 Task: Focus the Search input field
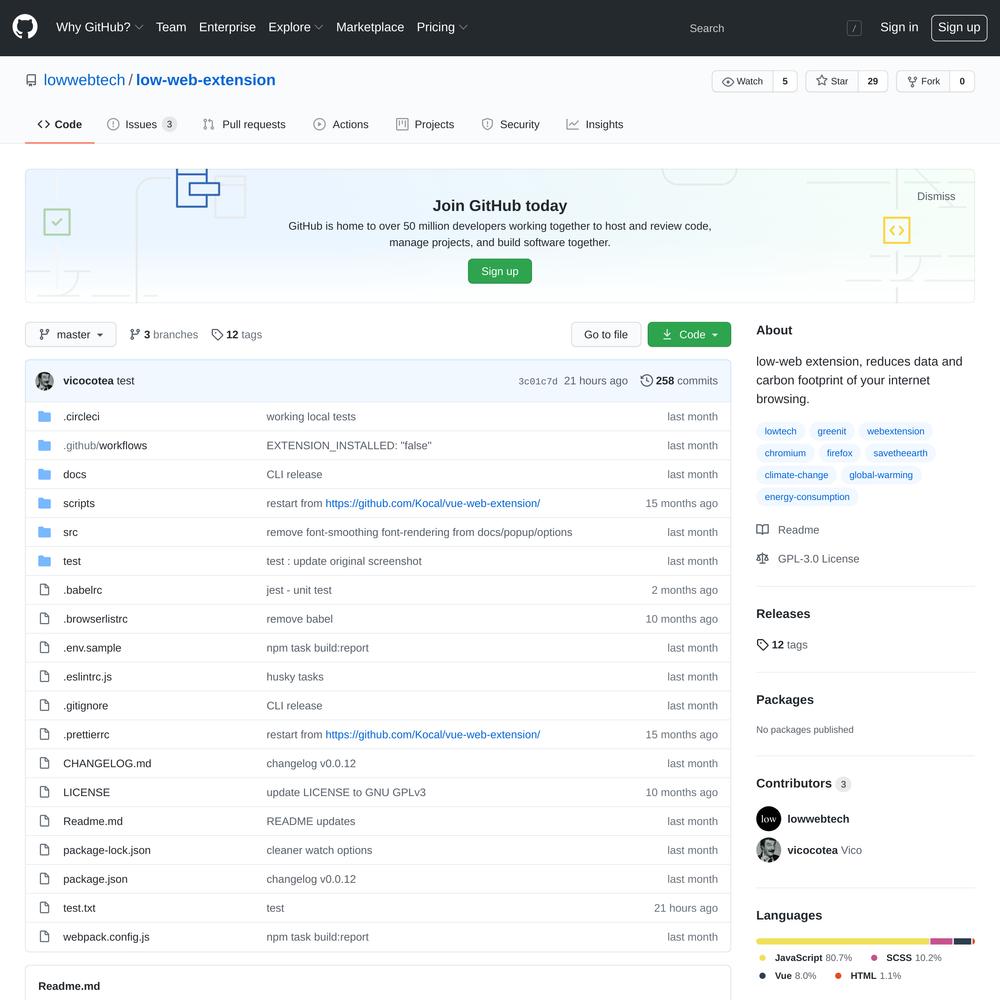[775, 28]
